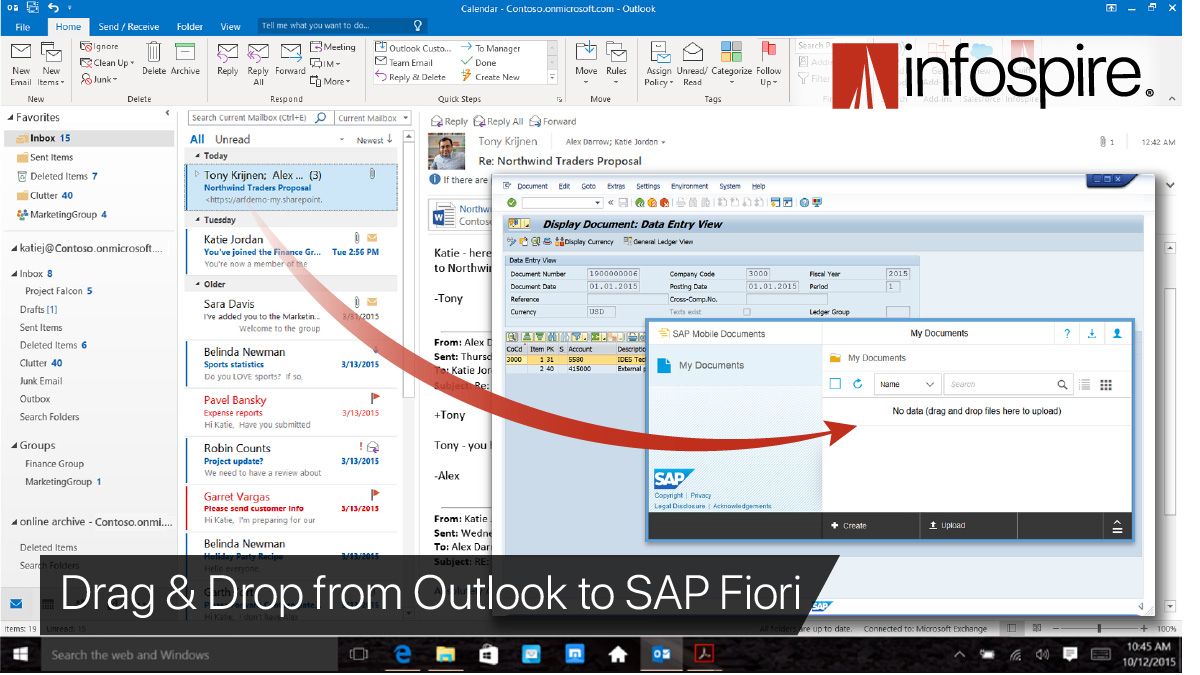Open the File tab in Outlook

(x=23, y=27)
